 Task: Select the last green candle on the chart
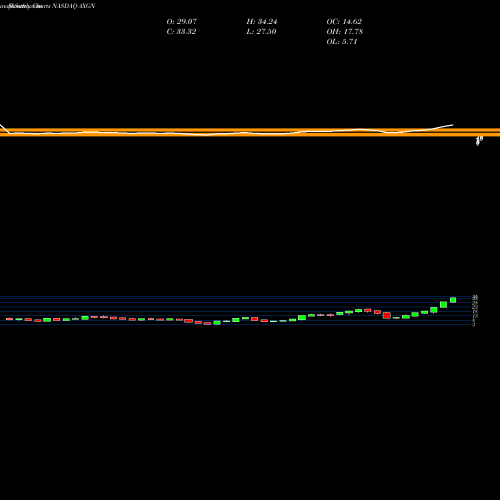pyautogui.click(x=453, y=300)
